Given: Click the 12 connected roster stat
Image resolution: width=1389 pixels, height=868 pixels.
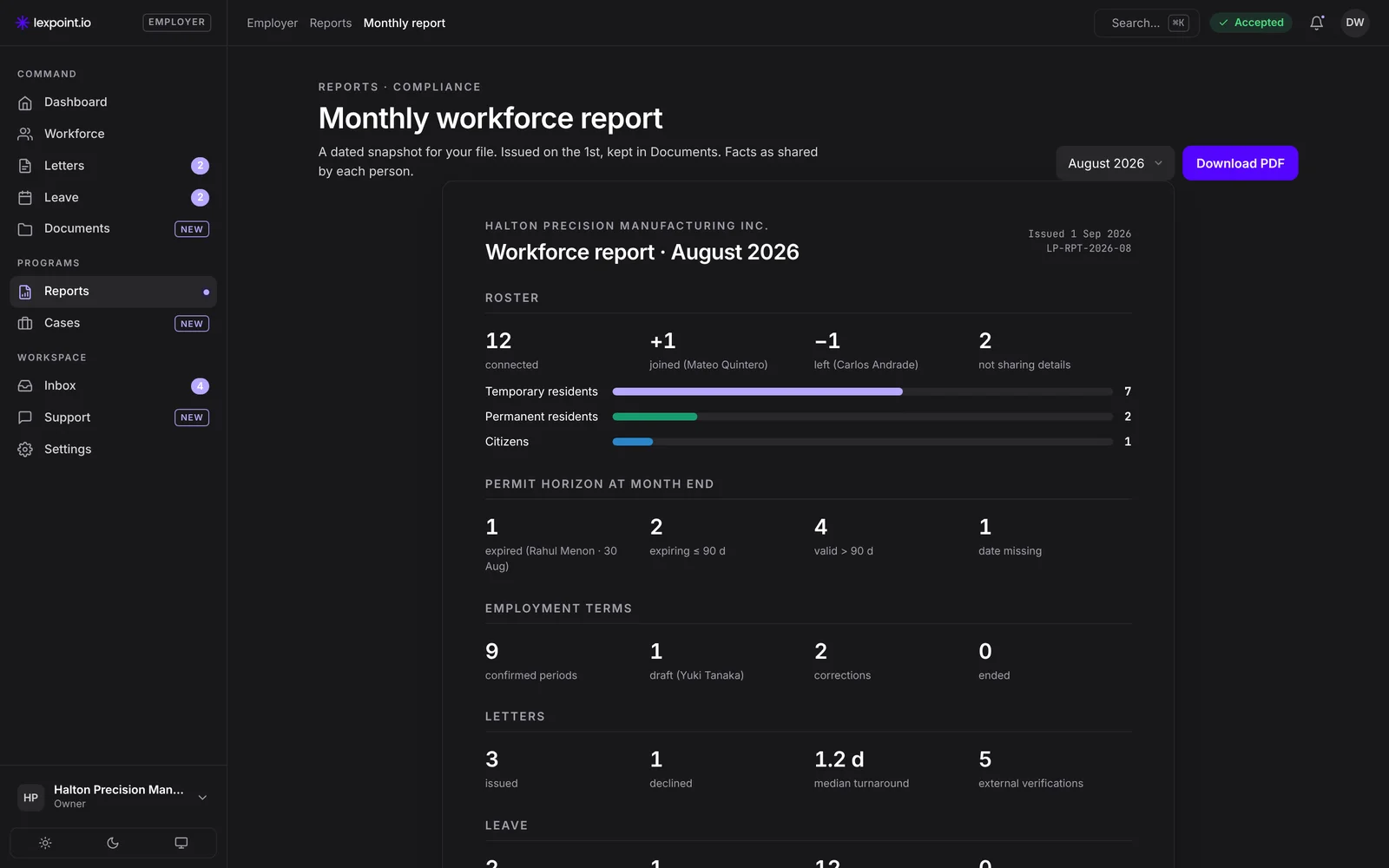Looking at the screenshot, I should (512, 350).
